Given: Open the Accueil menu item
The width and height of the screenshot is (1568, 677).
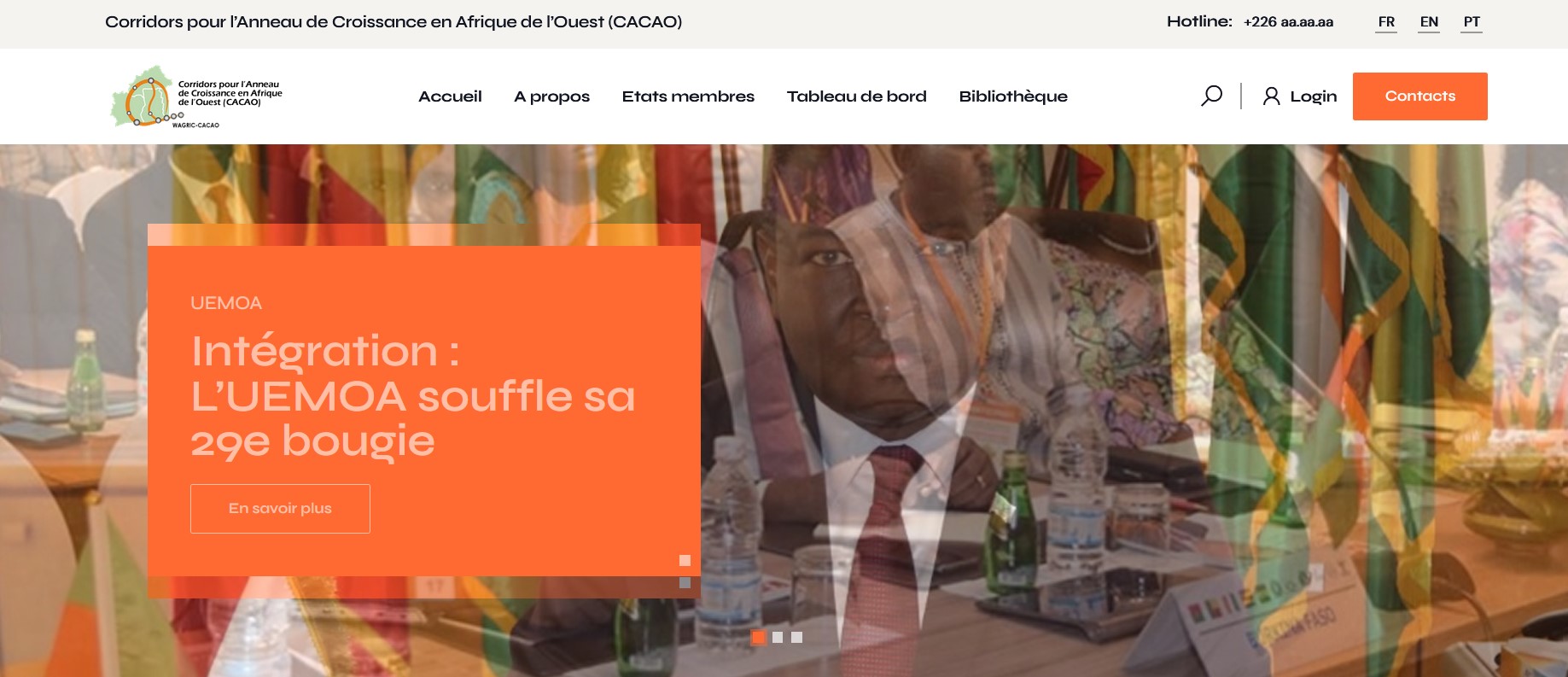Looking at the screenshot, I should pyautogui.click(x=450, y=96).
